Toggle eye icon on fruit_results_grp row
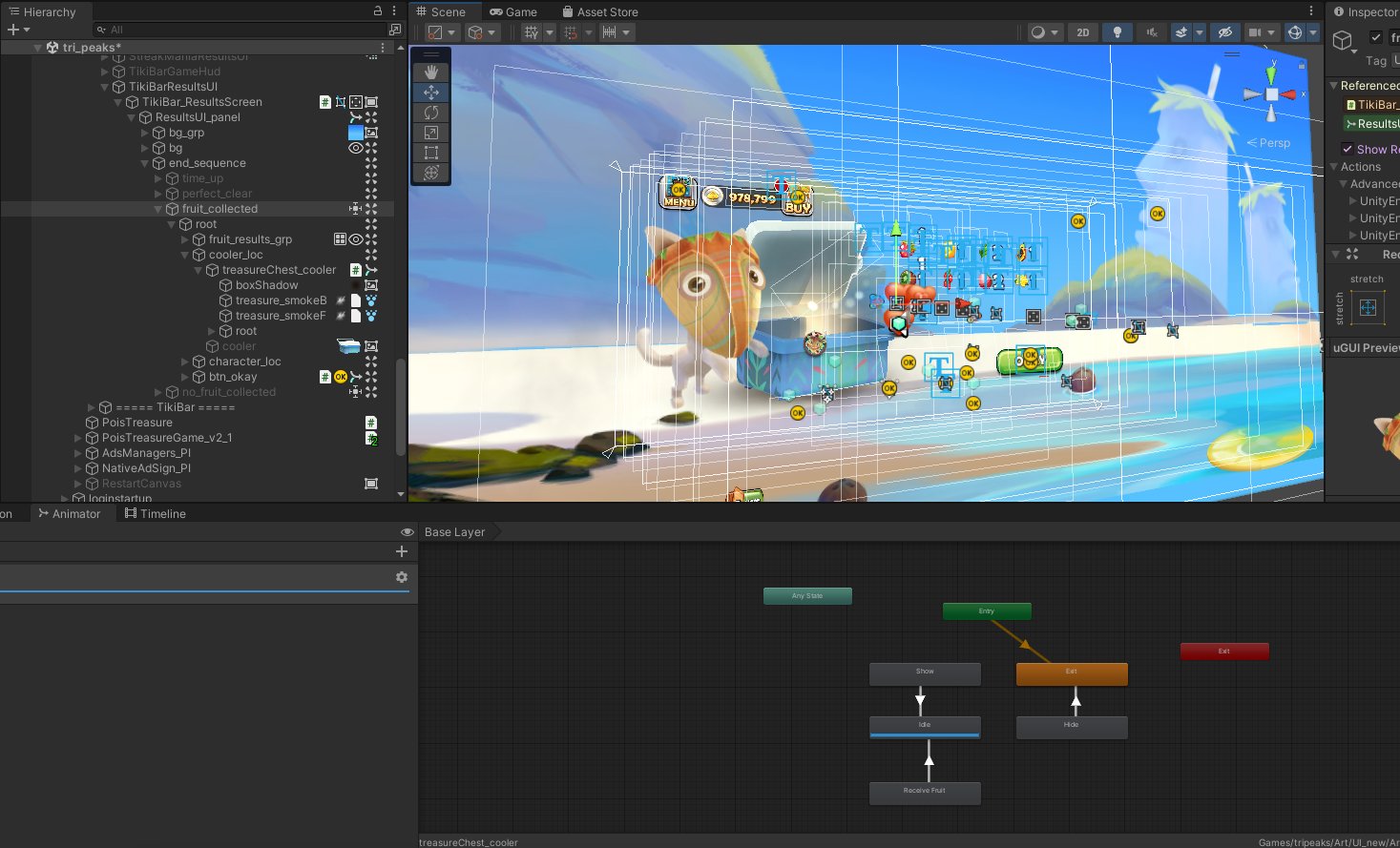The height and width of the screenshot is (848, 1400). click(356, 239)
